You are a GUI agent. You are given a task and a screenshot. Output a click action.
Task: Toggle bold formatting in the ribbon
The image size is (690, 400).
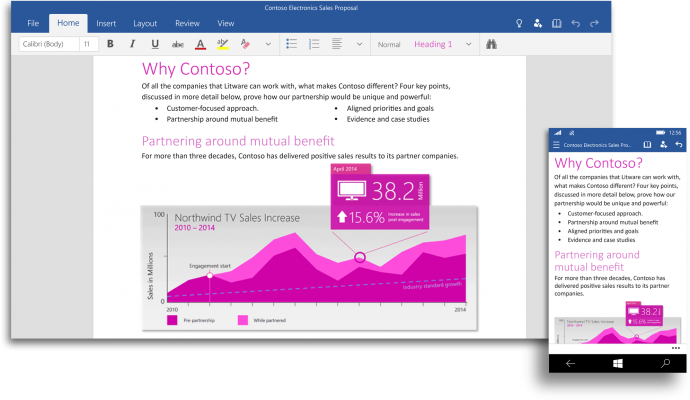tap(110, 44)
